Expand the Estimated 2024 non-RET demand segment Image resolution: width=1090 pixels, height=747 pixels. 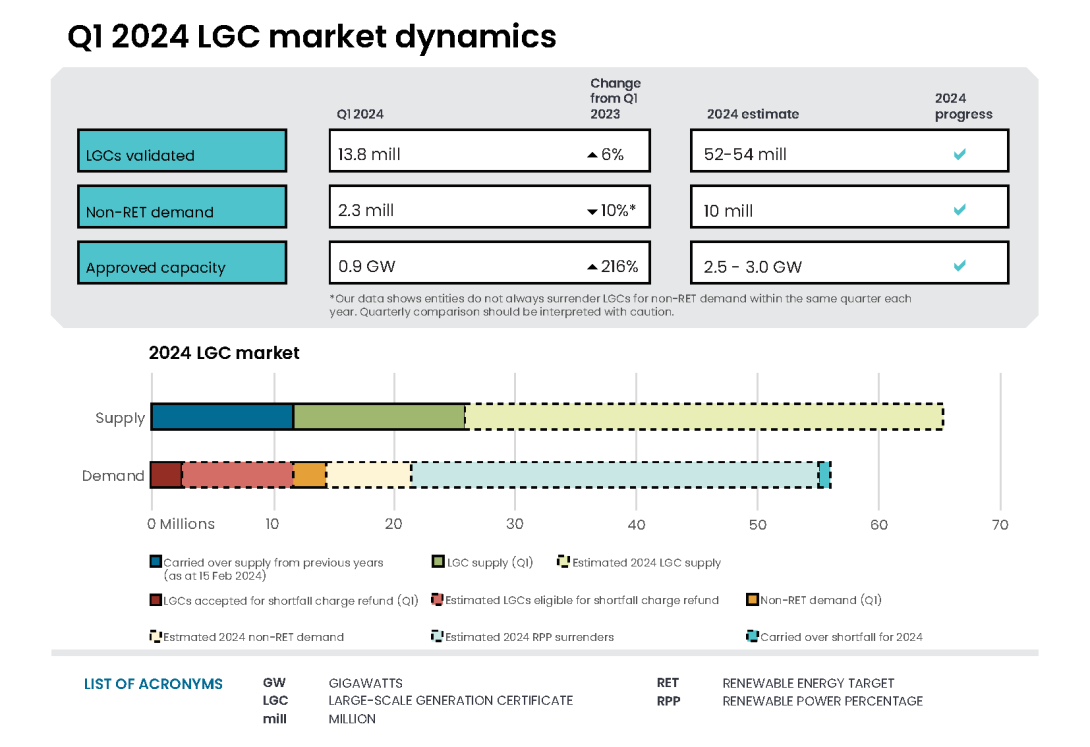[x=368, y=474]
